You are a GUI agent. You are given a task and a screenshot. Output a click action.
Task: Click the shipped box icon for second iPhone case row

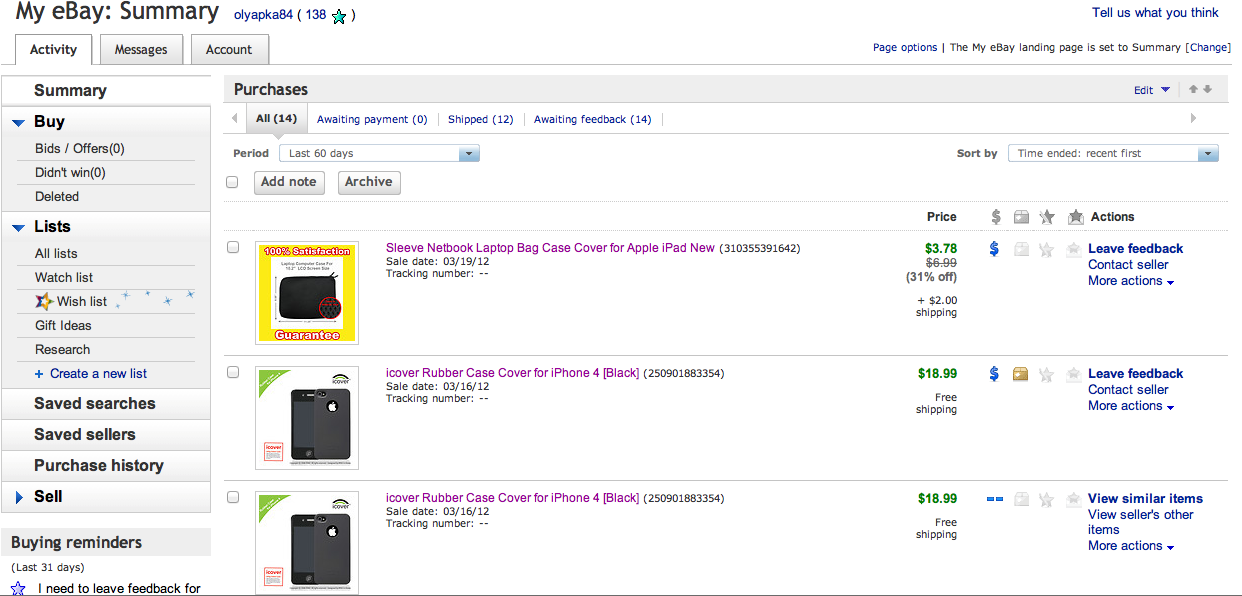pos(1020,499)
